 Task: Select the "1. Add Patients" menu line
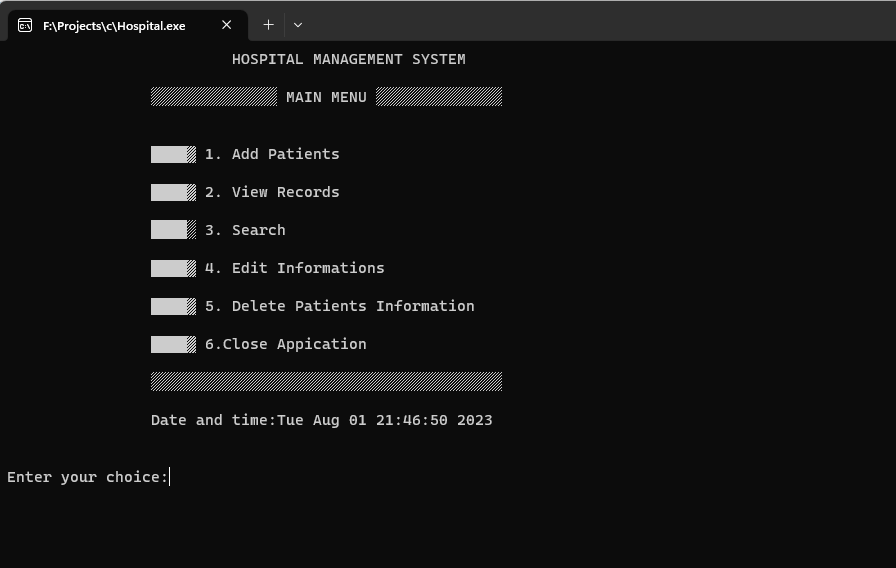click(x=272, y=154)
